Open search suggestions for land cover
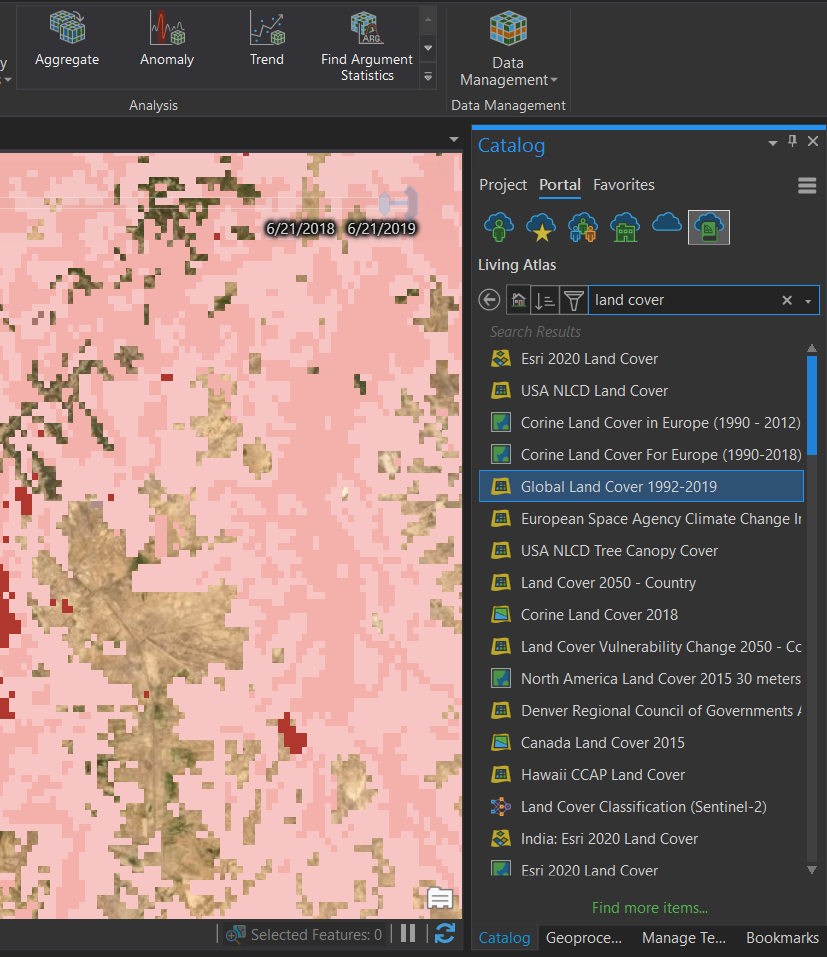The height and width of the screenshot is (957, 827). tap(806, 299)
